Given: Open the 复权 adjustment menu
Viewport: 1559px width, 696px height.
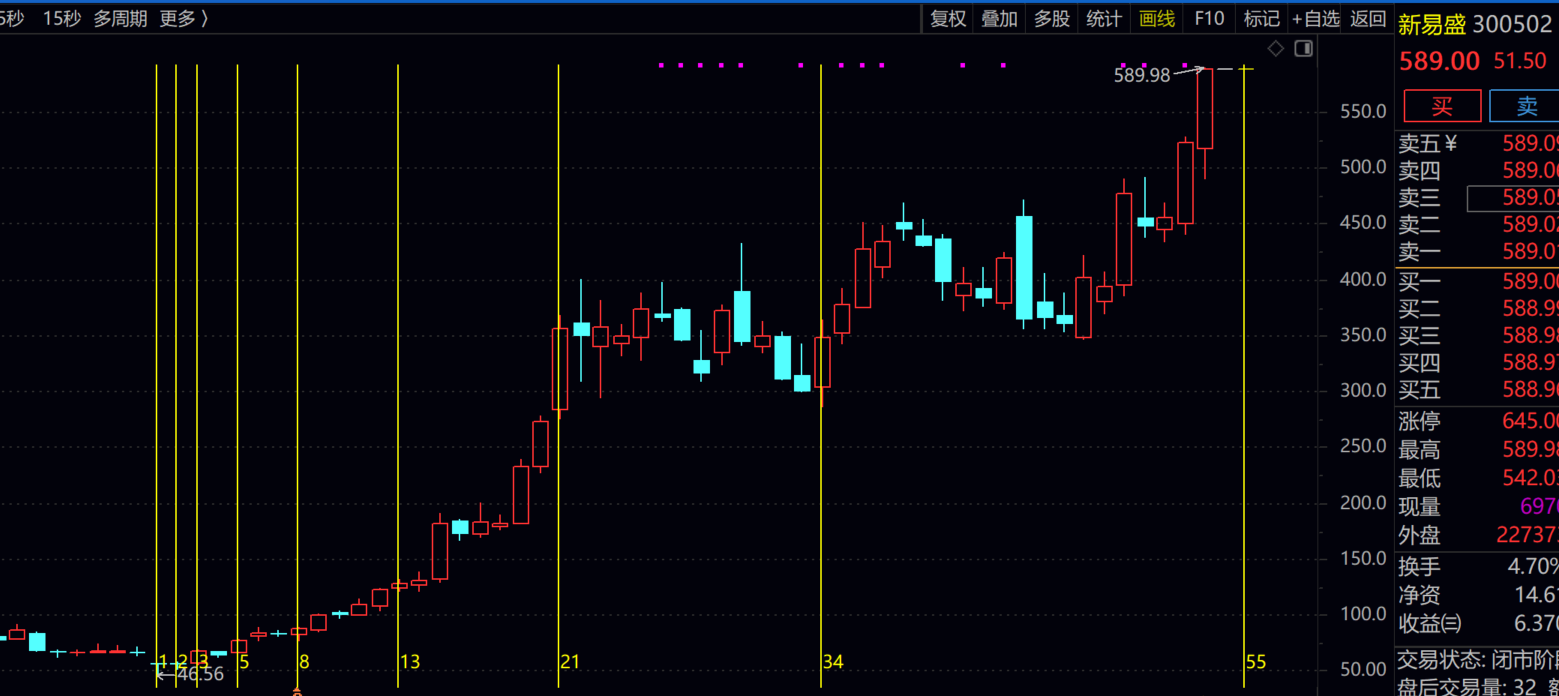Looking at the screenshot, I should click(948, 19).
